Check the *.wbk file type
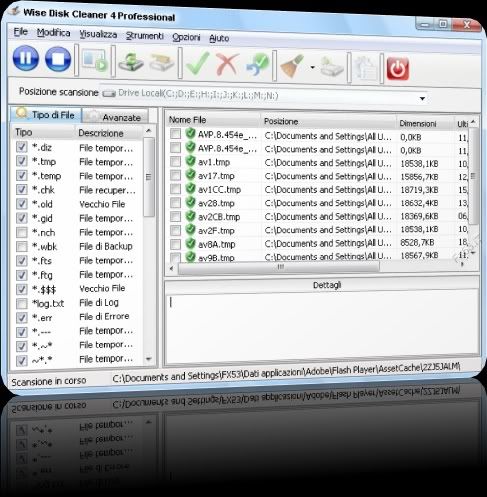Viewport: 487px width, 497px height. pyautogui.click(x=21, y=246)
